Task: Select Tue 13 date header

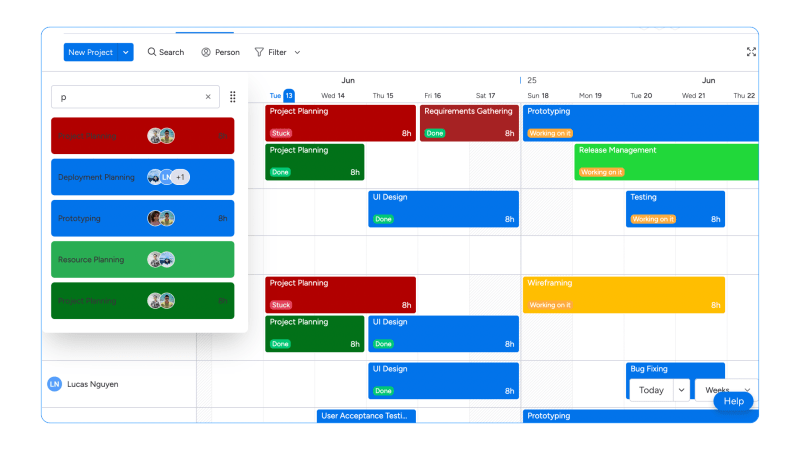Action: (282, 95)
